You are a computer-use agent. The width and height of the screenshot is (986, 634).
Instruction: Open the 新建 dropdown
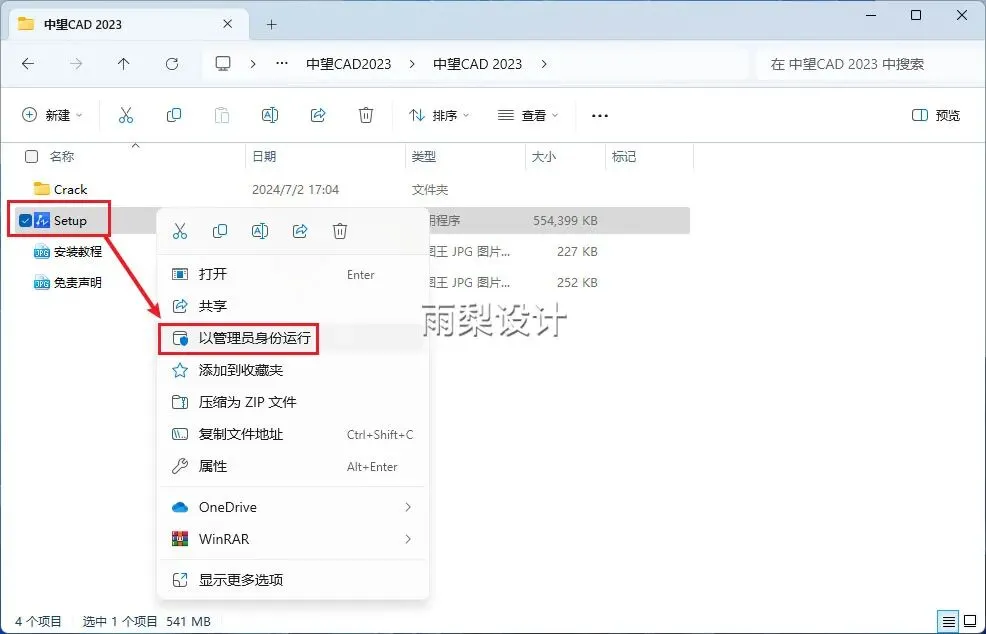(52, 115)
